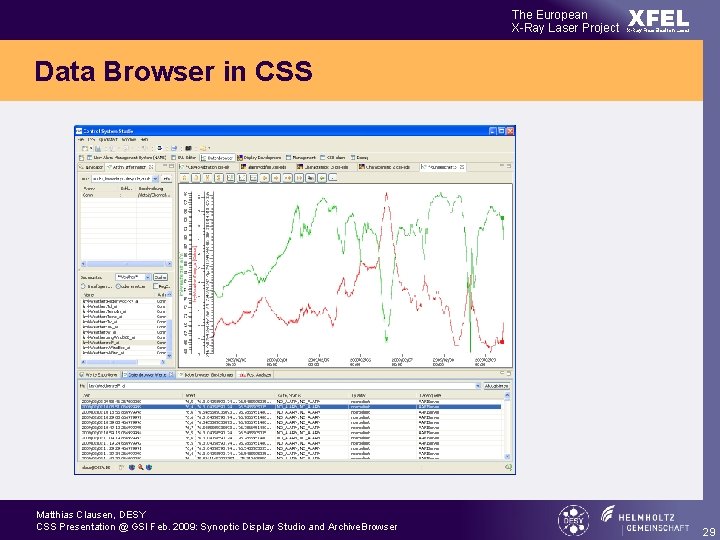Expand the archive URL dropdown arrow

tap(155, 179)
